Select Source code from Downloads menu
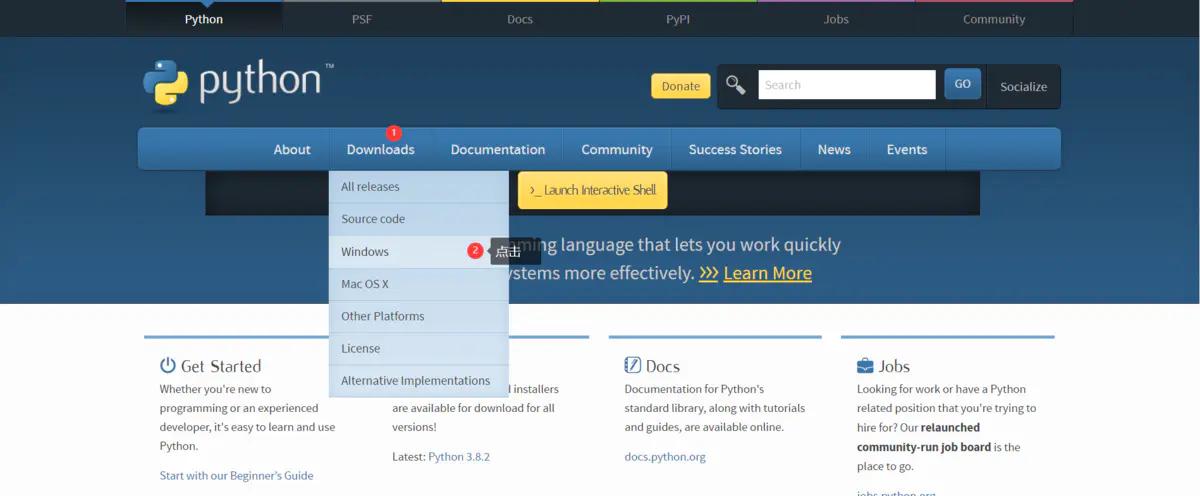1200x496 pixels. coord(418,219)
